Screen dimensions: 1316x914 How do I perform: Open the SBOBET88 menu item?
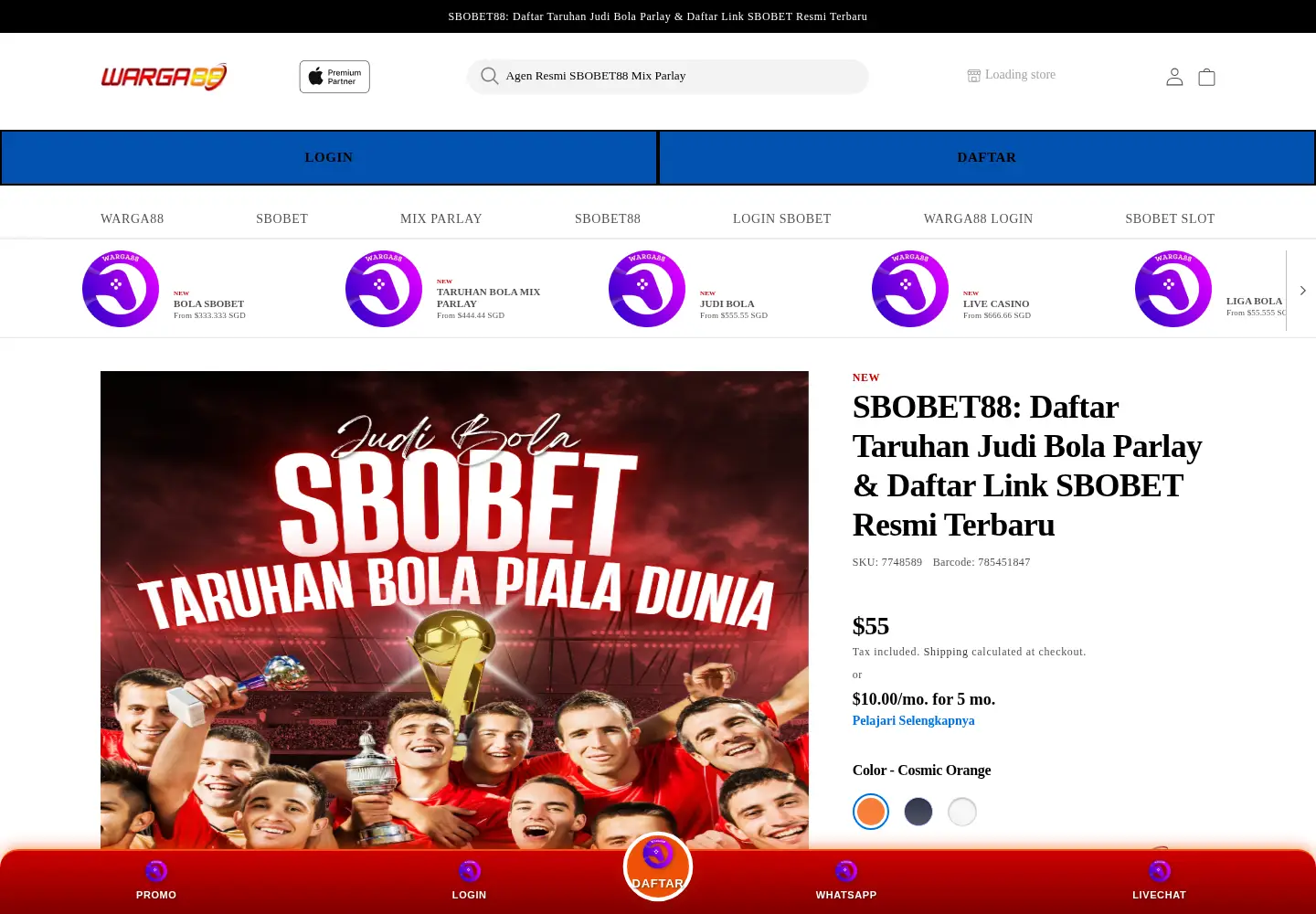[x=608, y=219]
